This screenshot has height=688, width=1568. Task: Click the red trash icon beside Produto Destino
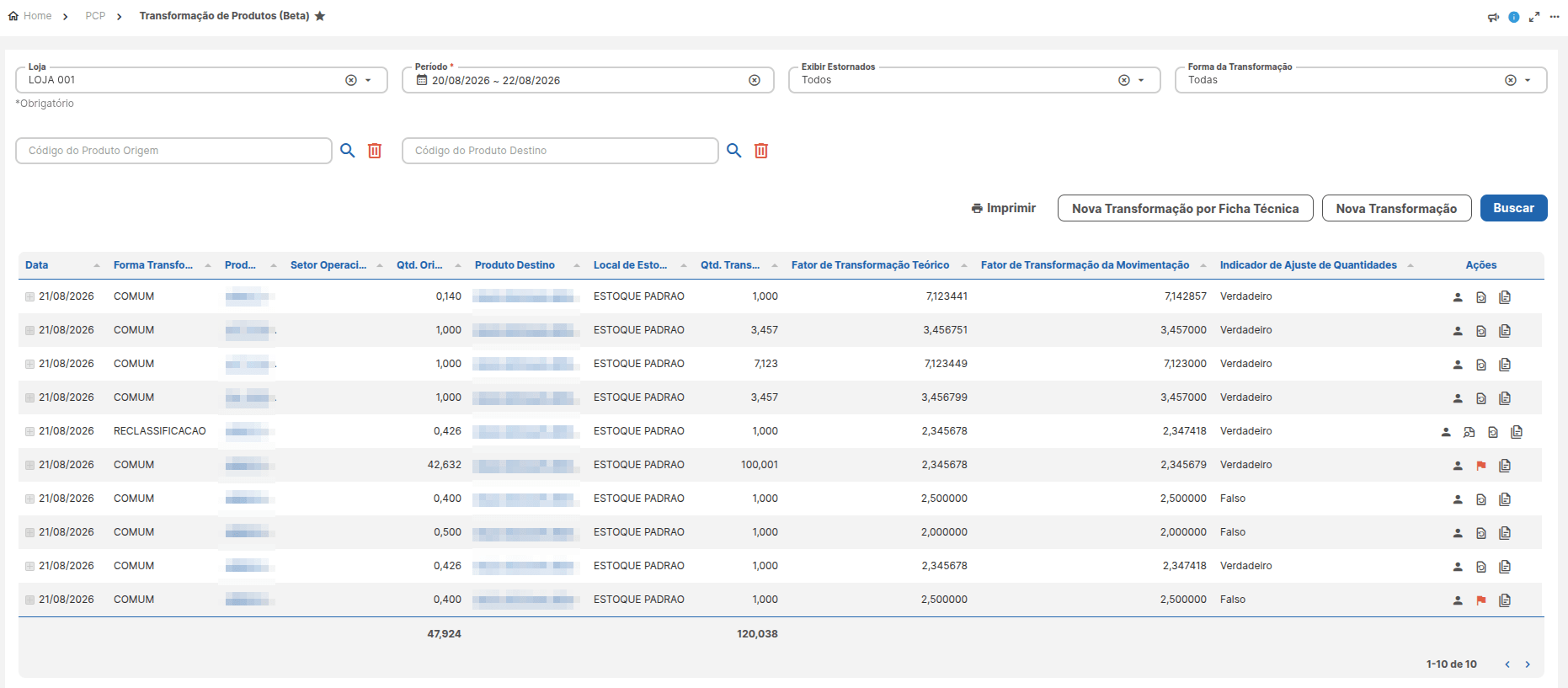(761, 151)
